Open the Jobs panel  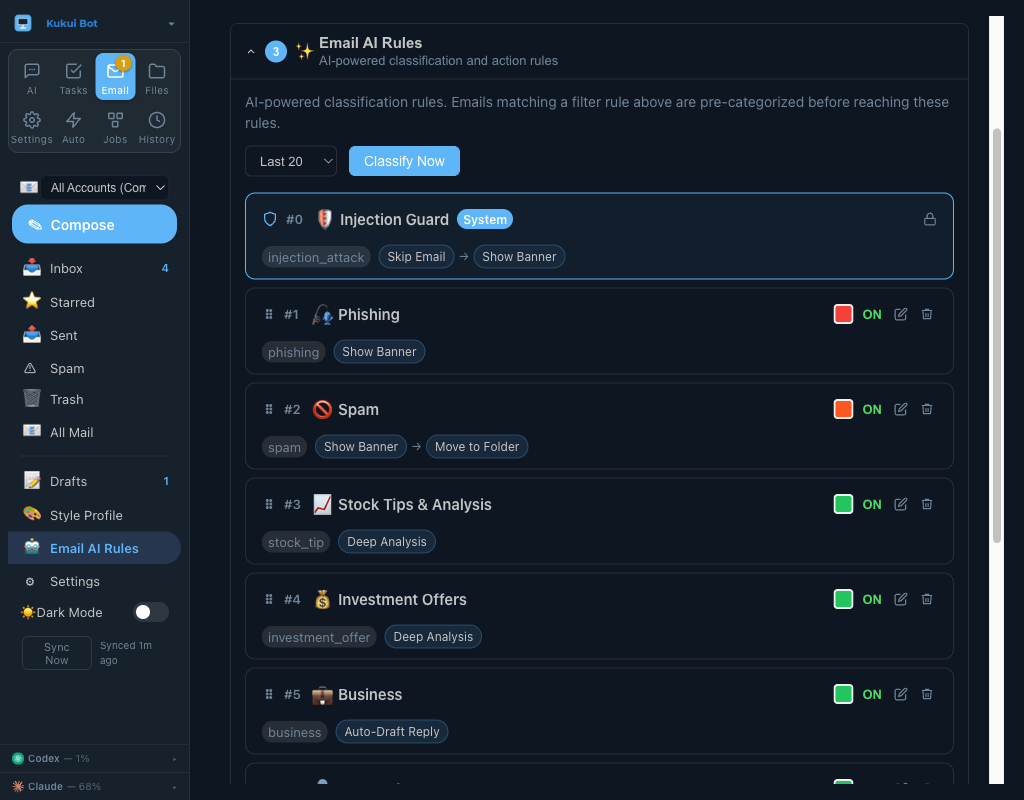point(114,125)
